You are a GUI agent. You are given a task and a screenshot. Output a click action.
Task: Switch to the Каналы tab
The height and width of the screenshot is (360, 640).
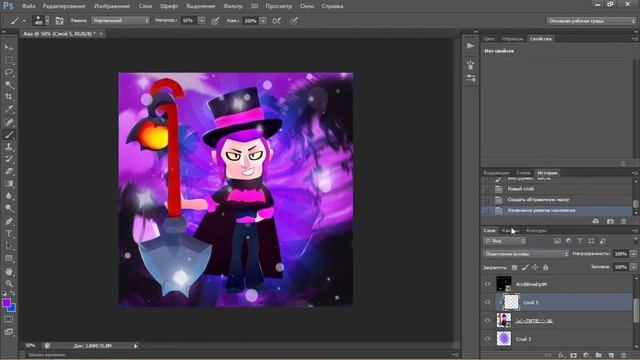tap(510, 231)
